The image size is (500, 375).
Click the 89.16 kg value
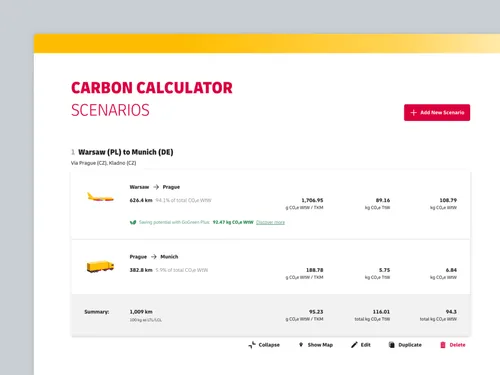(x=383, y=200)
